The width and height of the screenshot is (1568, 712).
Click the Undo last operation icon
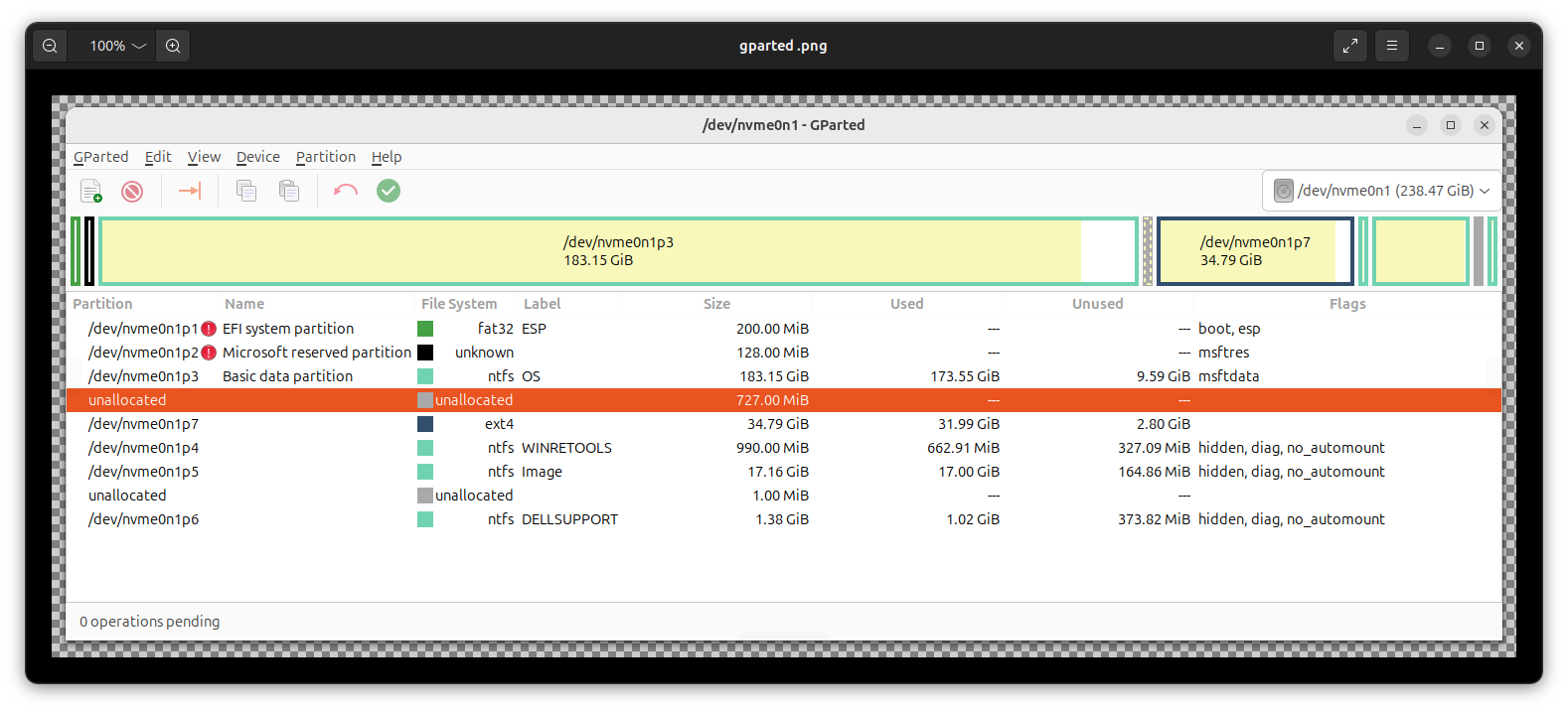[345, 191]
